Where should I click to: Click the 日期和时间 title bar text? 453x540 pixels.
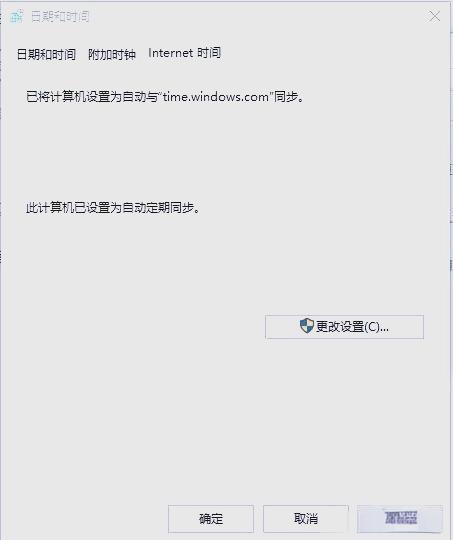[x=60, y=17]
